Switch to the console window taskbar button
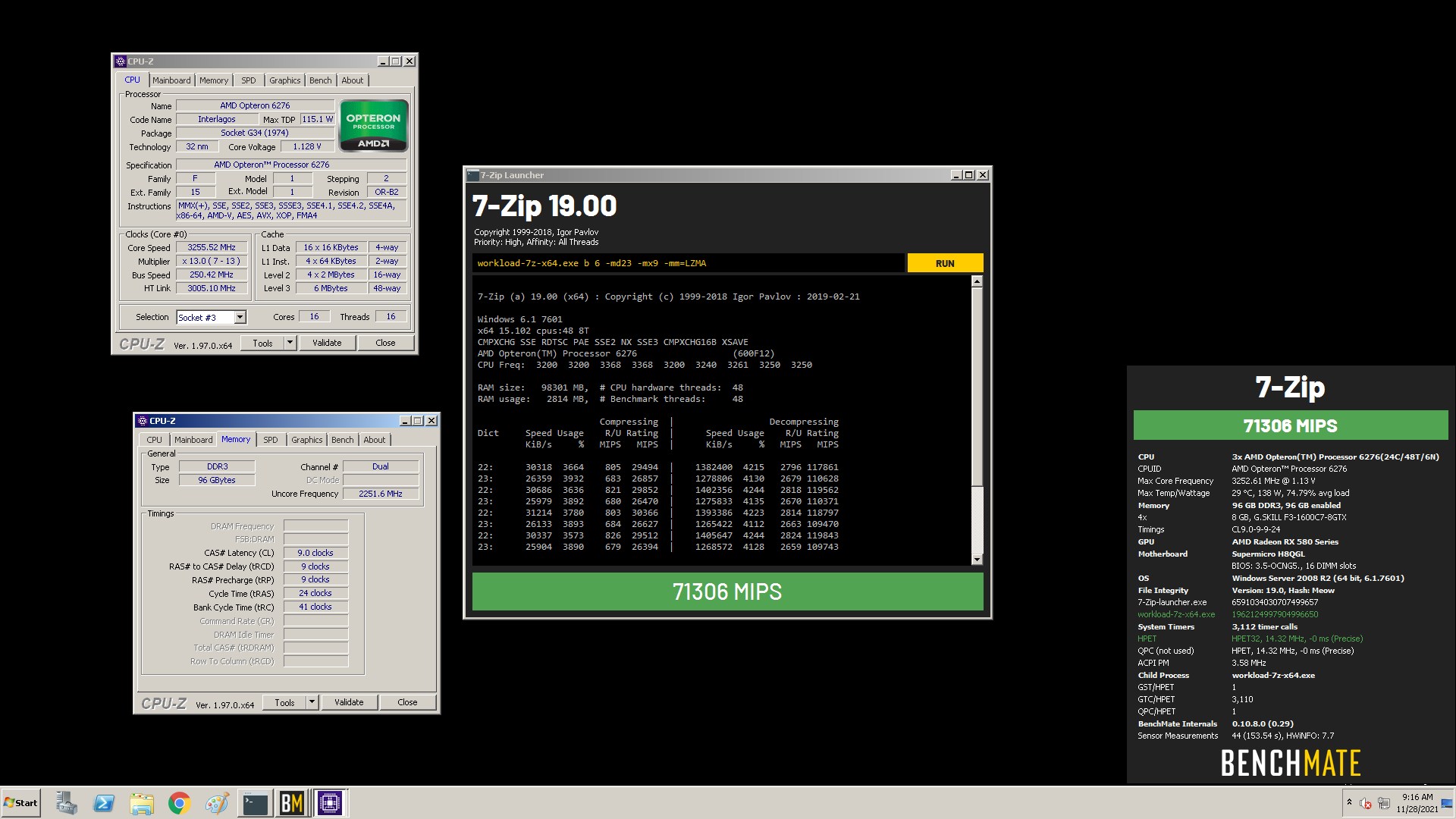Image resolution: width=1456 pixels, height=819 pixels. tap(256, 803)
